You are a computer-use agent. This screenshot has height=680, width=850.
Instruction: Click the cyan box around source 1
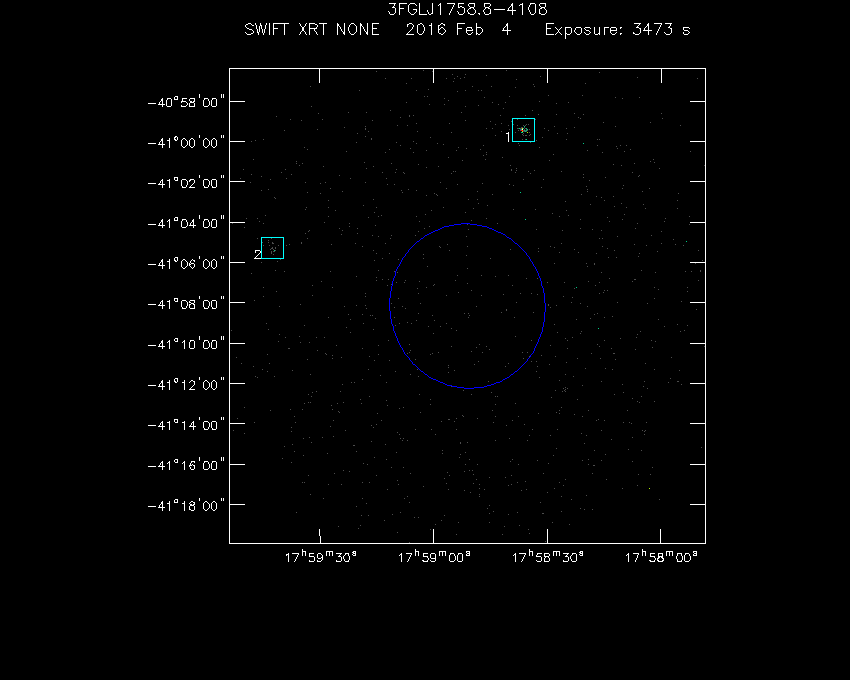coord(523,130)
